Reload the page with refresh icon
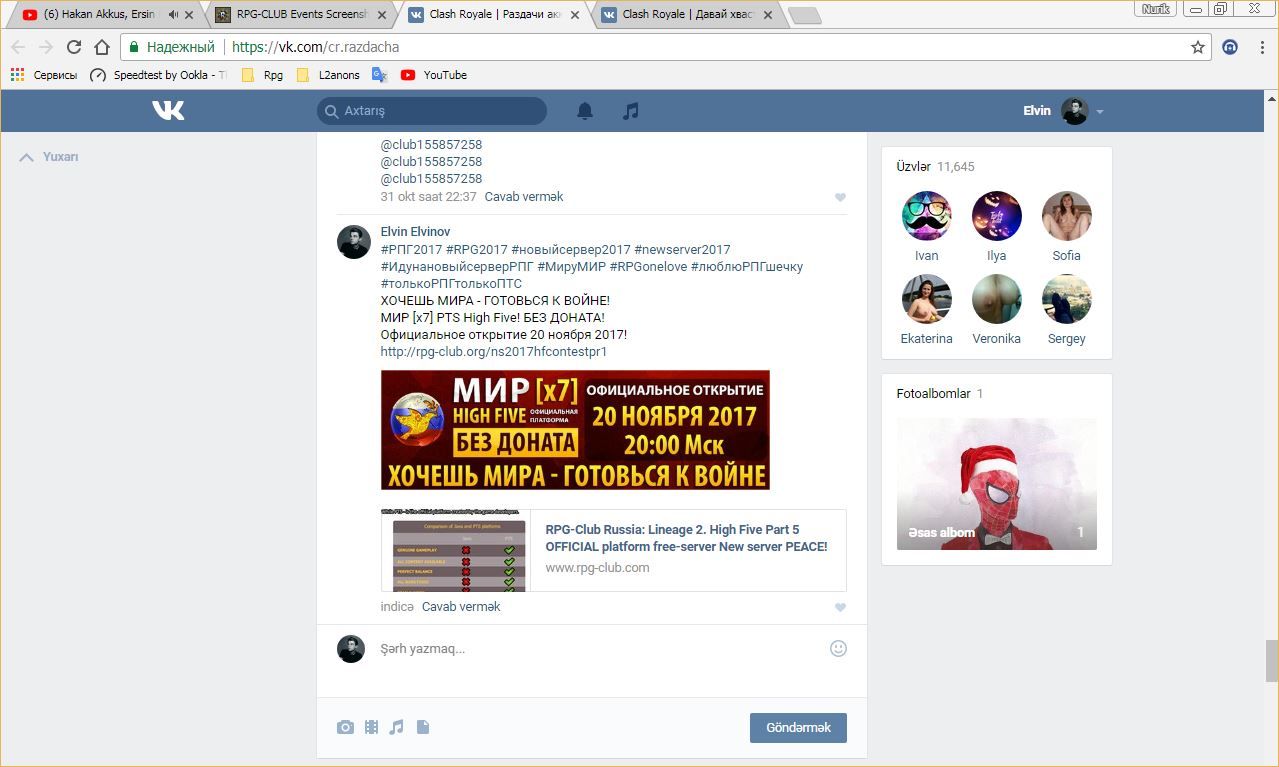 coord(73,47)
